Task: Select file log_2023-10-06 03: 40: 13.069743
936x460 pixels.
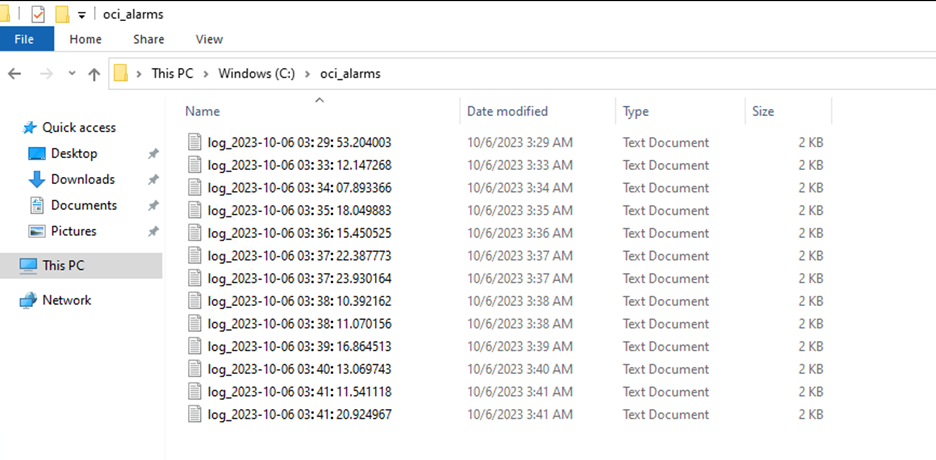Action: click(x=300, y=369)
